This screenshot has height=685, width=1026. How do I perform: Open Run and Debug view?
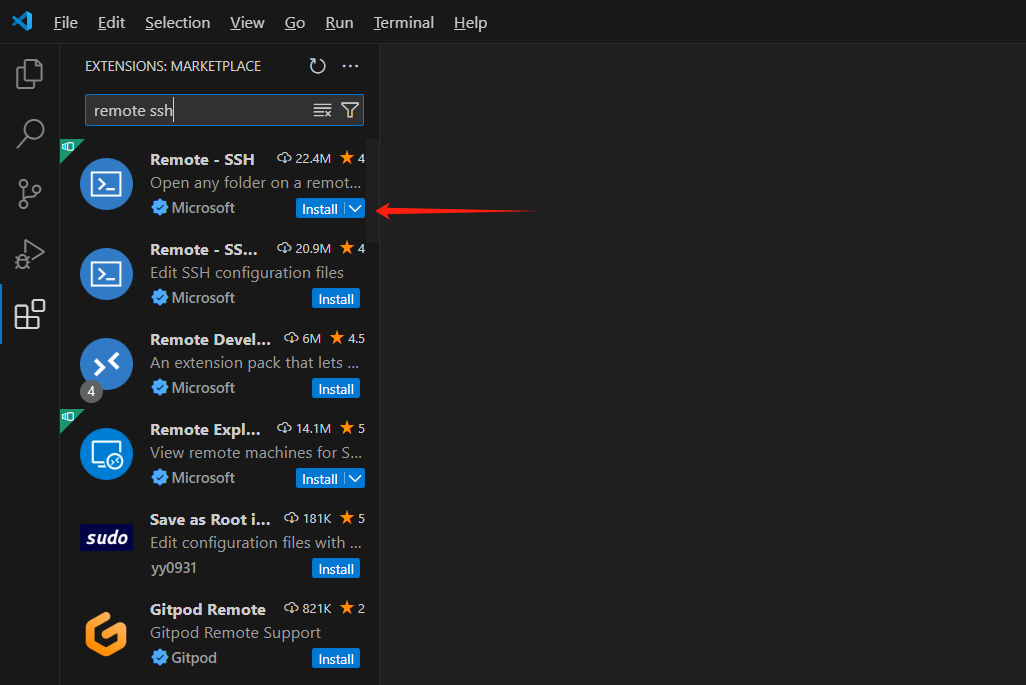30,254
